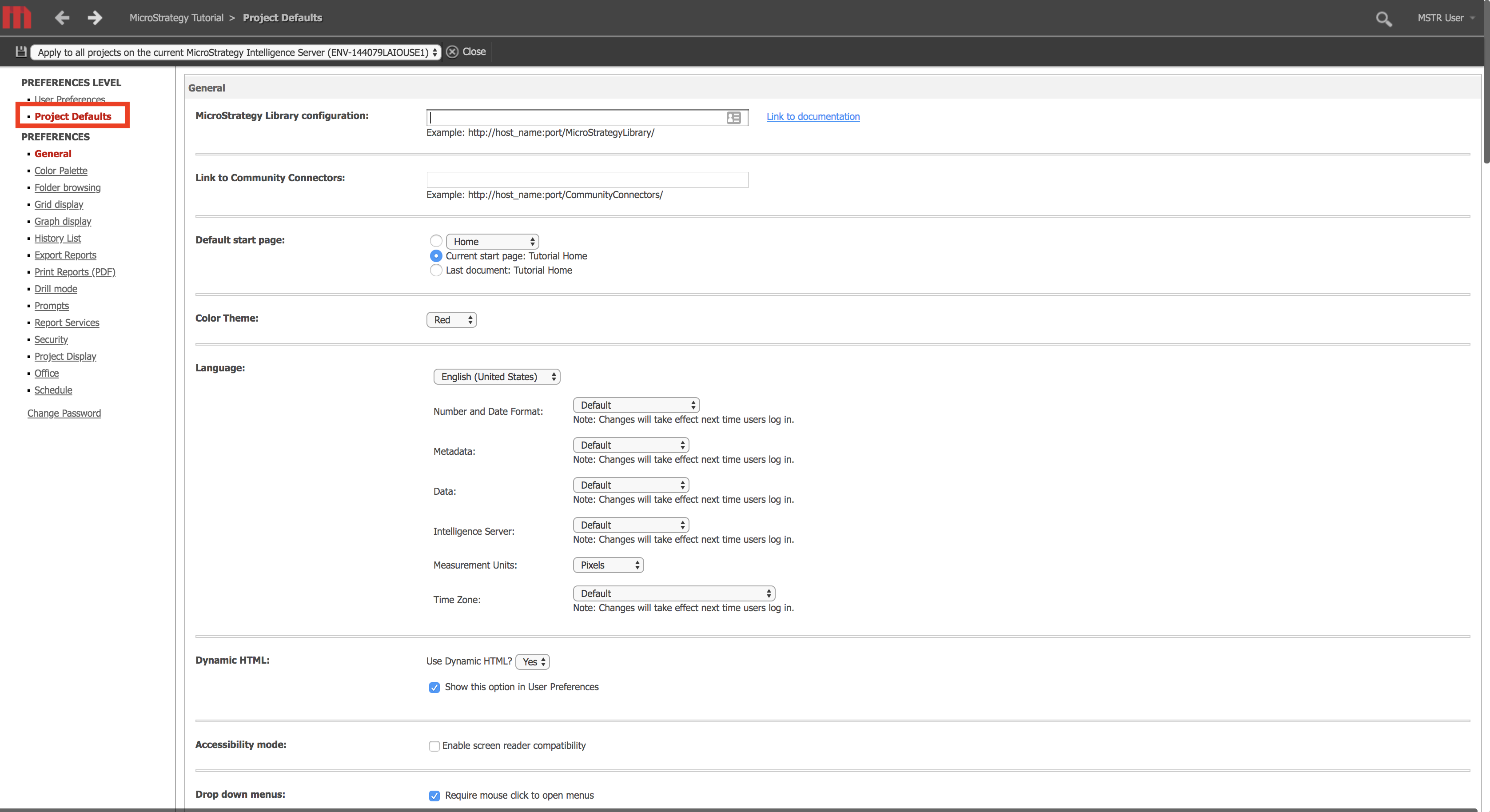Click the back navigation arrow
The height and width of the screenshot is (812, 1490).
click(61, 17)
